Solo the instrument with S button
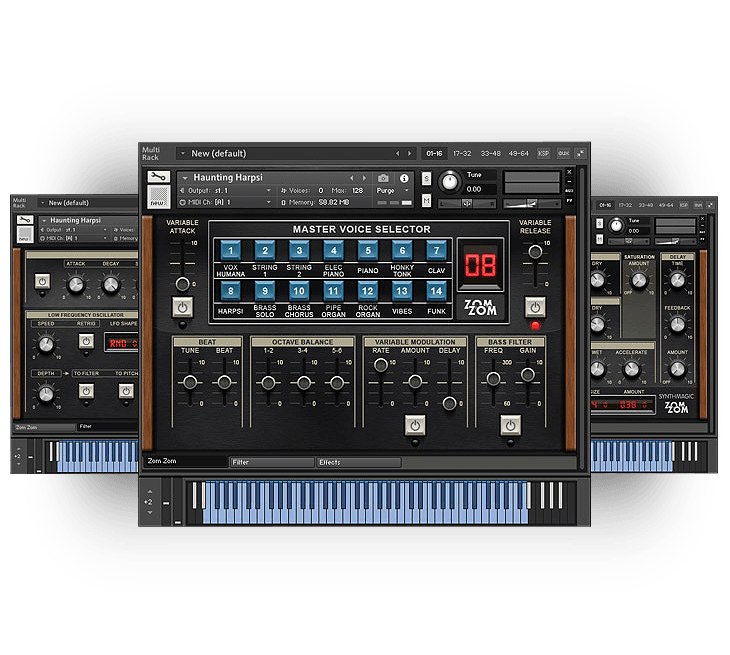This screenshot has width=730, height=655. pyautogui.click(x=426, y=179)
